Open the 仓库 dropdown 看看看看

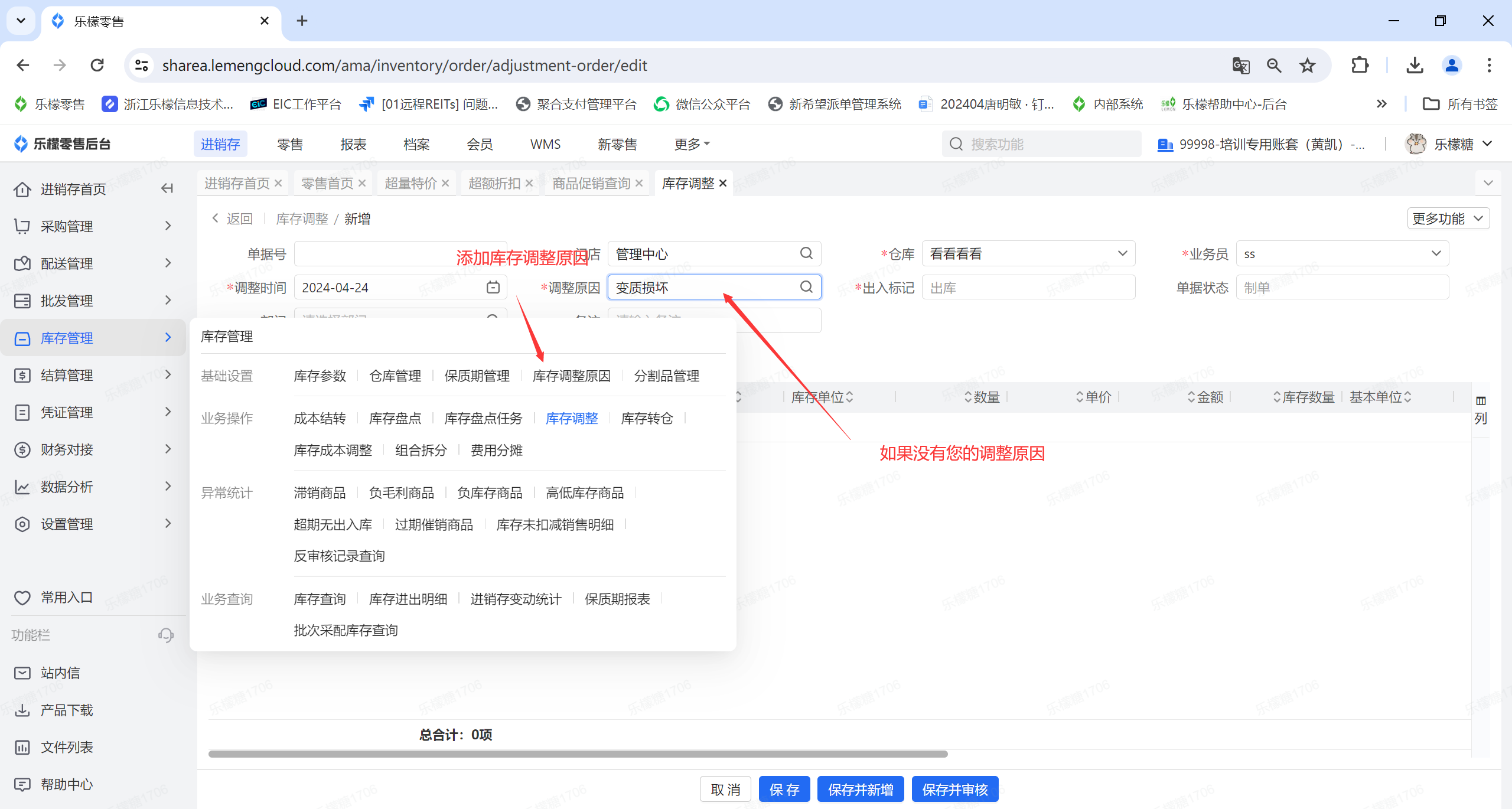coord(1028,254)
